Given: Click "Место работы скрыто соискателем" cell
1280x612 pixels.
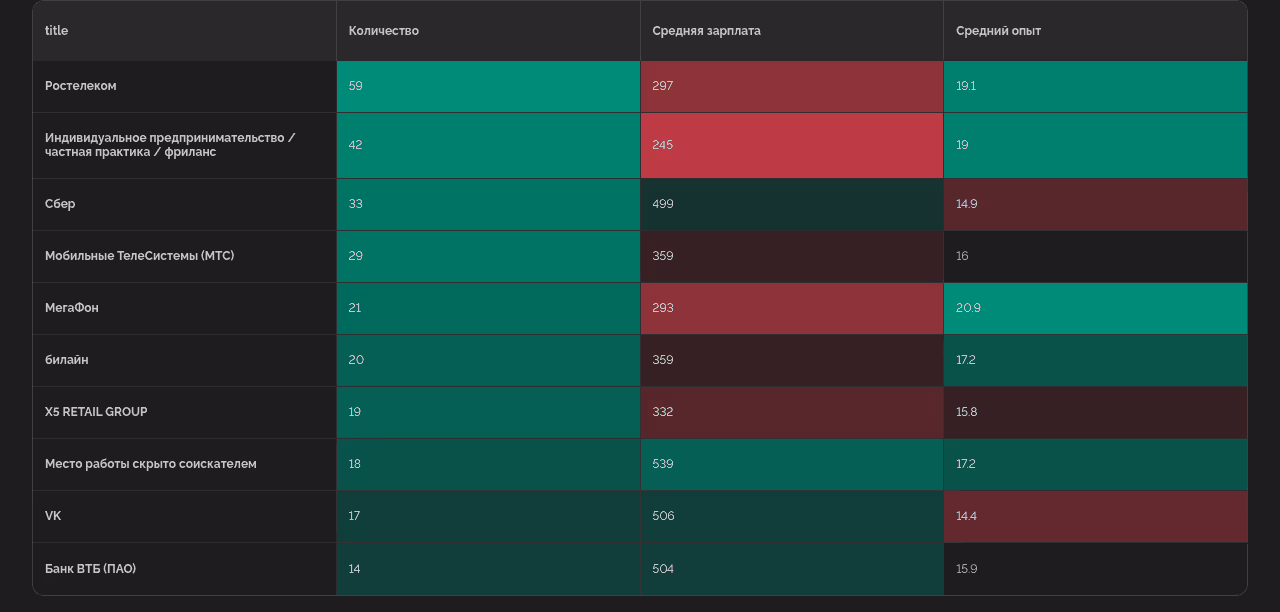Looking at the screenshot, I should [150, 464].
